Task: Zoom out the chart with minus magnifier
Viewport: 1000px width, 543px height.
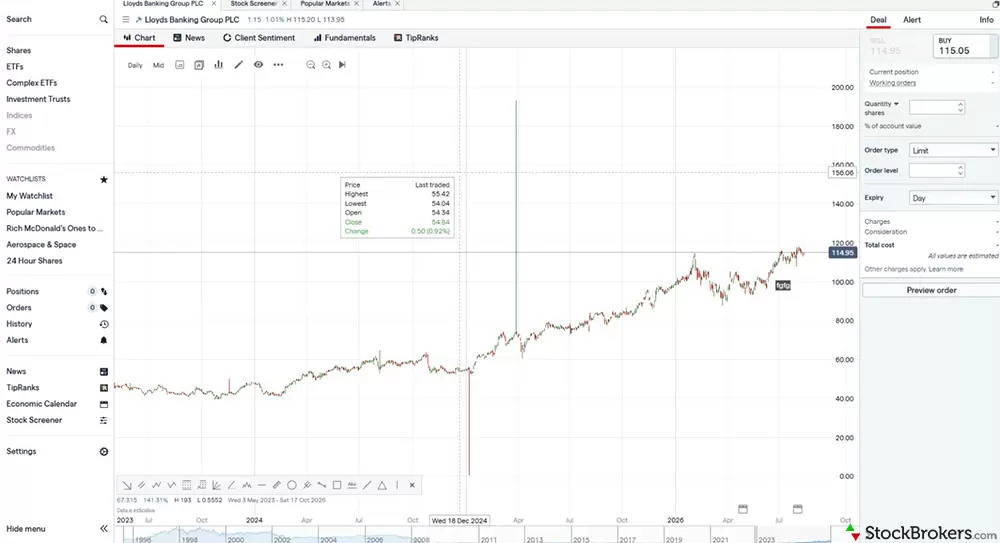Action: point(311,64)
